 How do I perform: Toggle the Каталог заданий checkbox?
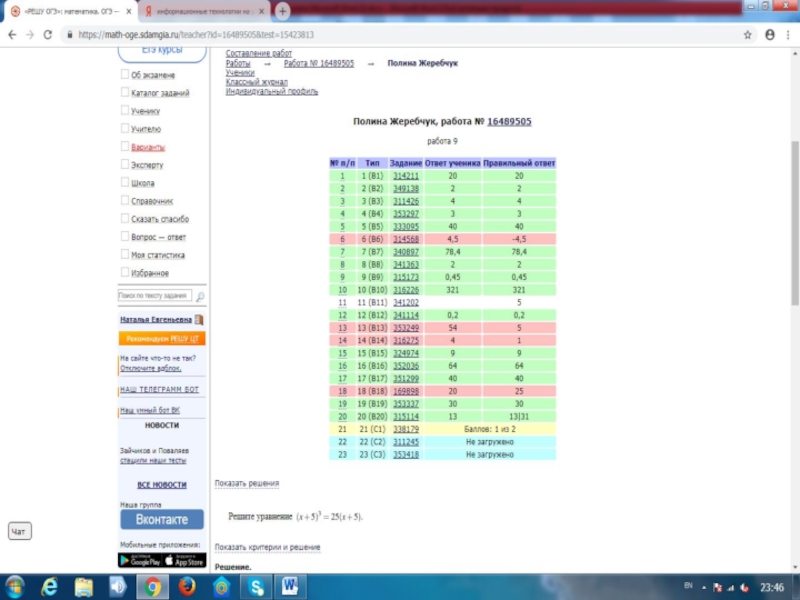(124, 92)
